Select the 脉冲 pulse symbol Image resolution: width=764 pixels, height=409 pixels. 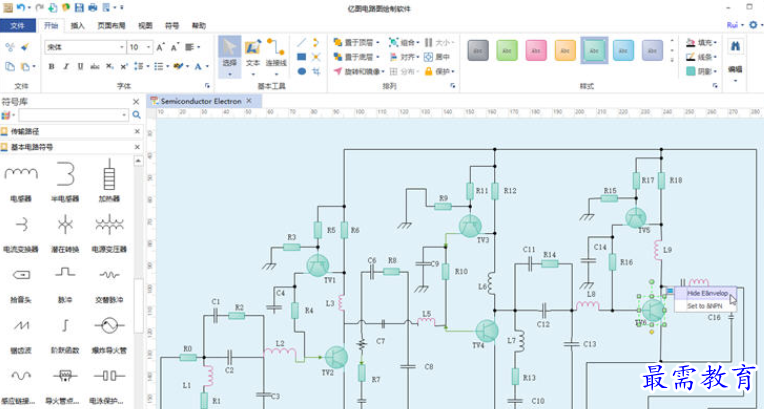65,282
